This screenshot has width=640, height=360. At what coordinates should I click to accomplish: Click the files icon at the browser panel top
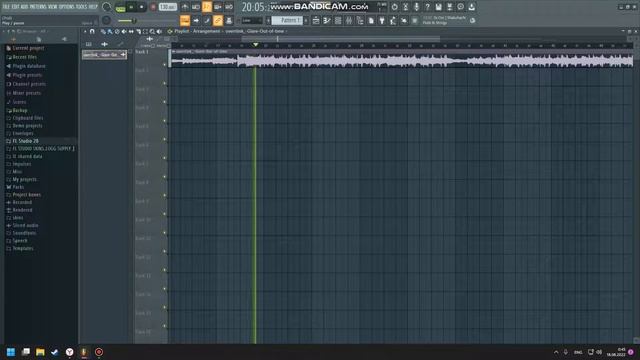(x=39, y=39)
